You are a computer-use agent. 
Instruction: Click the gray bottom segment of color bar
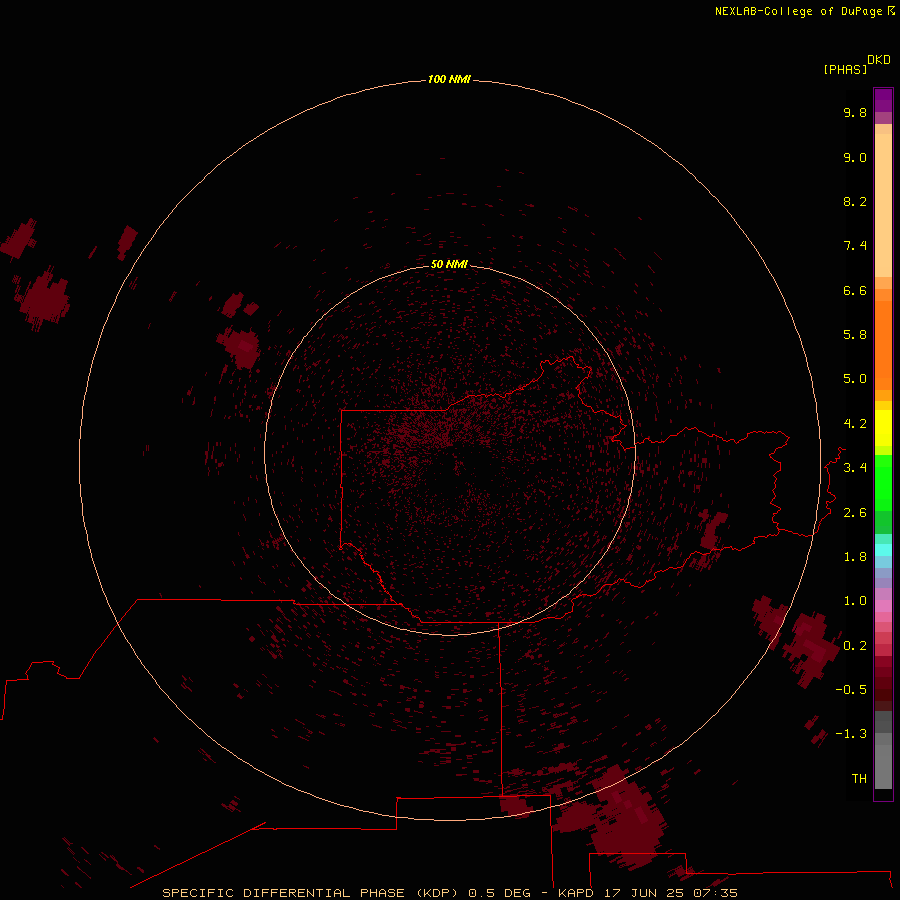(883, 766)
